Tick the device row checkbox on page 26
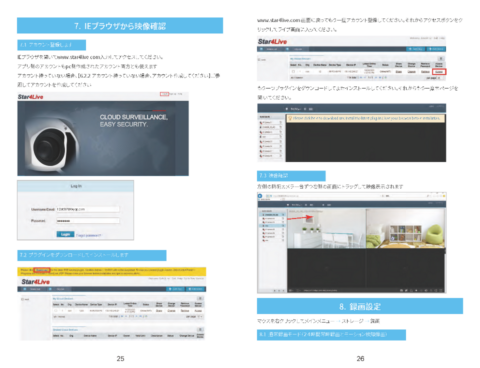Viewport: 480px width, 368px height. 293,71
